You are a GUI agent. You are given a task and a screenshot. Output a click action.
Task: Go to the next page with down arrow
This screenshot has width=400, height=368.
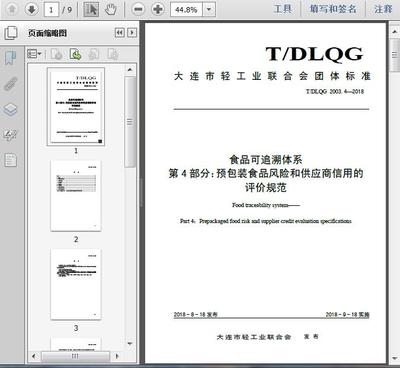32,9
